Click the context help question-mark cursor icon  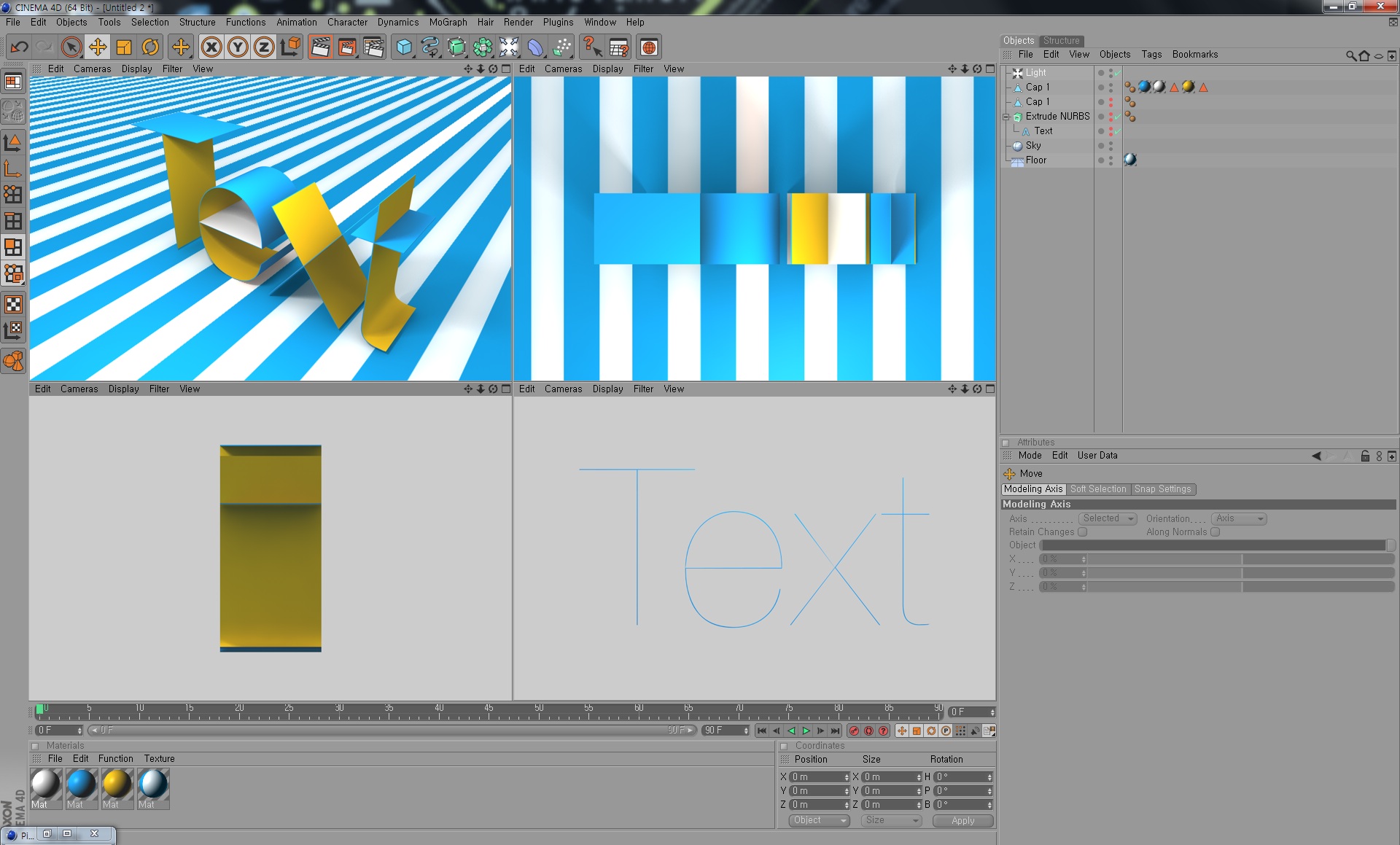click(x=592, y=47)
